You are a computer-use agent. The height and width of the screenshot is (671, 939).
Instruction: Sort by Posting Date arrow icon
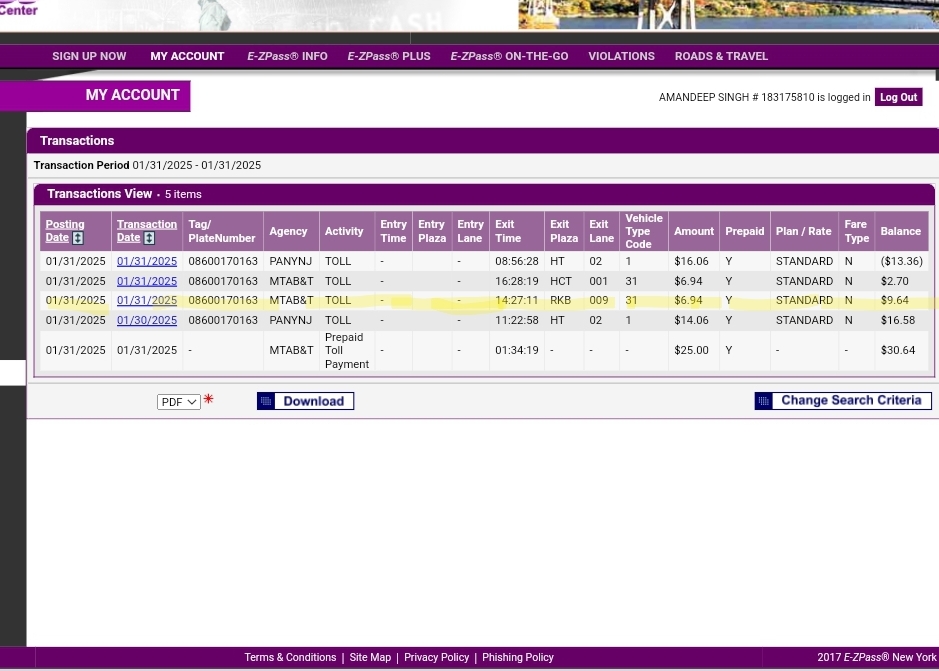78,238
